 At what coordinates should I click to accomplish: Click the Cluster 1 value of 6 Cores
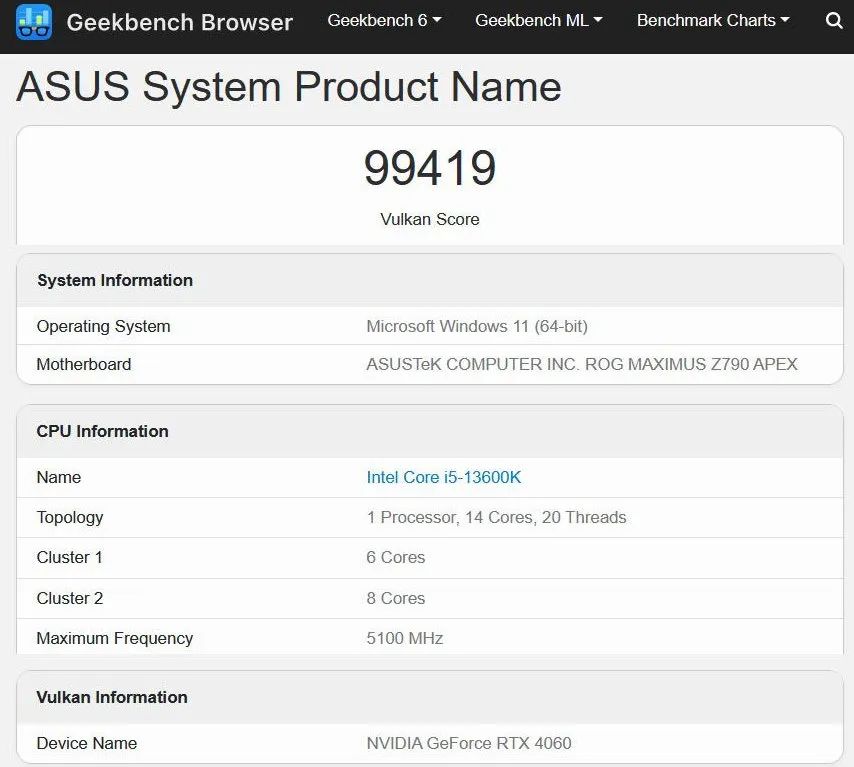(395, 557)
